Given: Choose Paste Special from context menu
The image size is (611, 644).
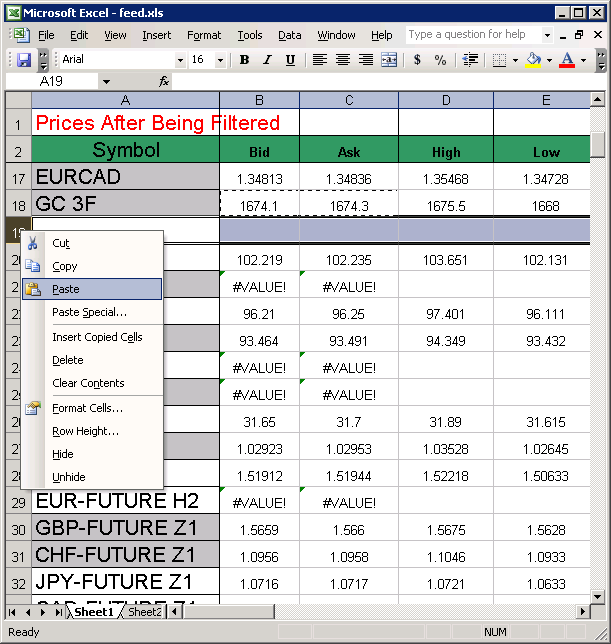Looking at the screenshot, I should pyautogui.click(x=92, y=312).
